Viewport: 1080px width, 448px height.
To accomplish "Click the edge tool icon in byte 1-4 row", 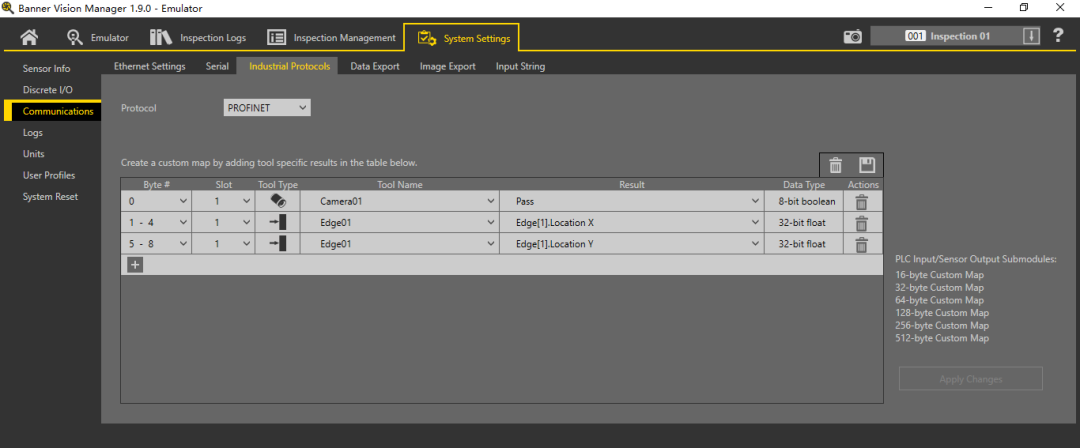I will pyautogui.click(x=278, y=223).
